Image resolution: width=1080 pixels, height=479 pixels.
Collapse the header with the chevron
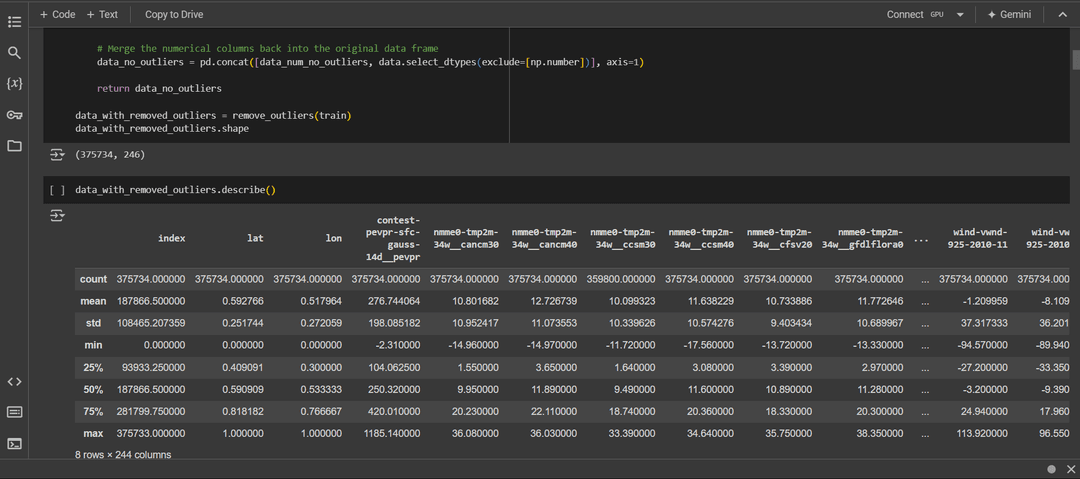click(x=1062, y=15)
